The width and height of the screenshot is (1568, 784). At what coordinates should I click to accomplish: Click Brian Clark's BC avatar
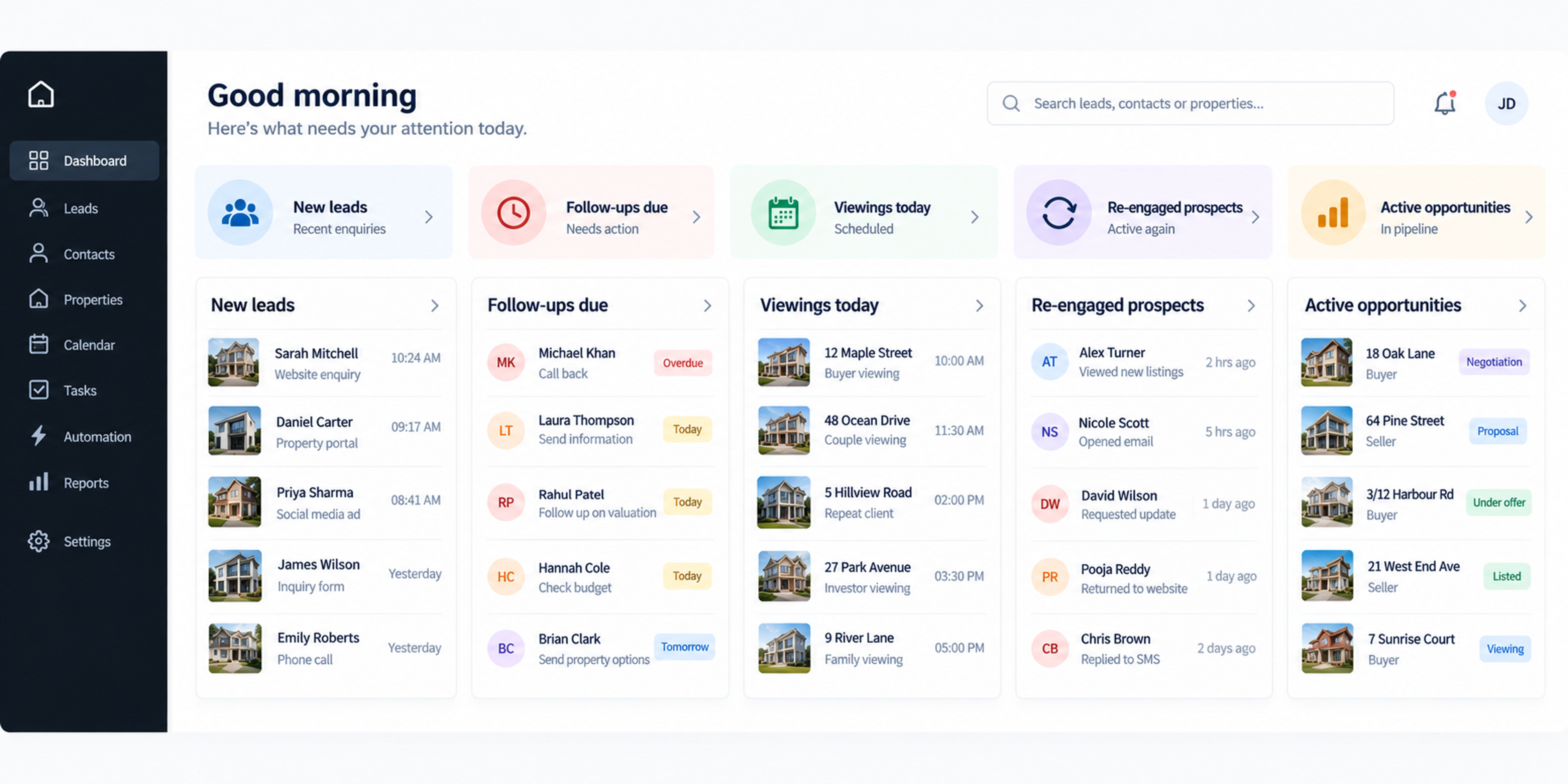tap(506, 648)
